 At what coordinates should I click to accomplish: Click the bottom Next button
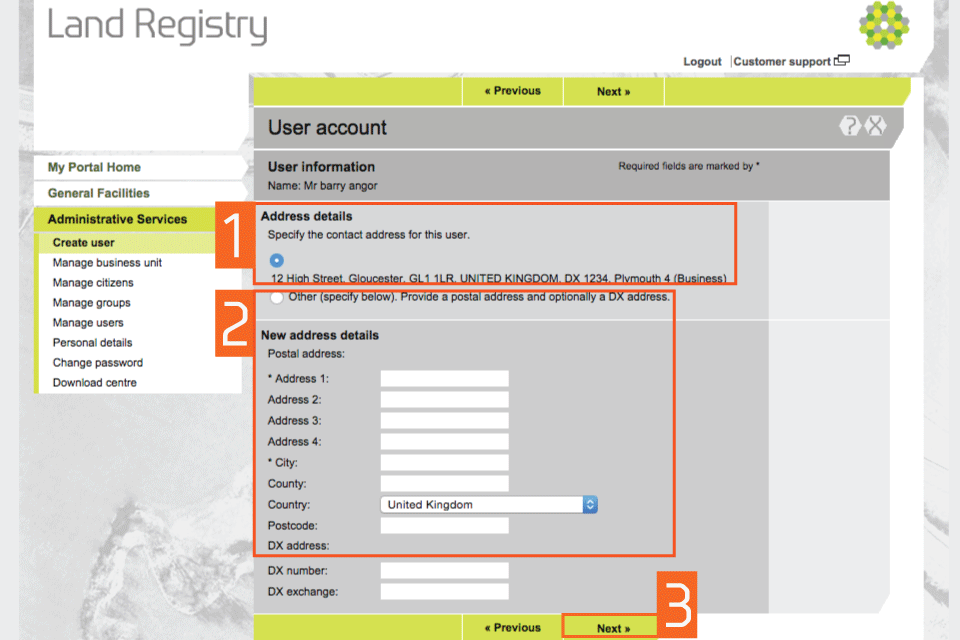click(x=612, y=628)
